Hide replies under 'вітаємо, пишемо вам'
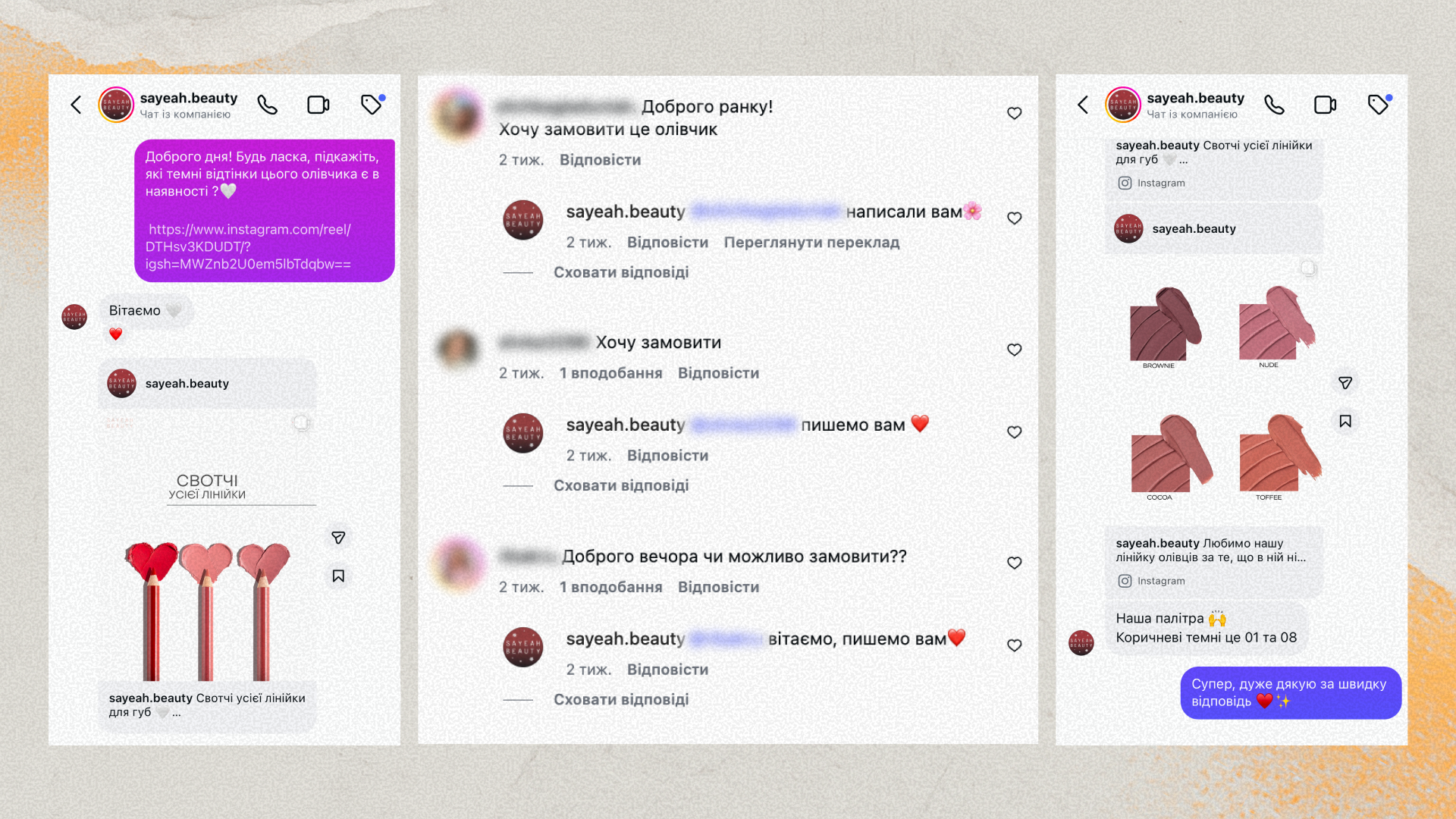This screenshot has width=1456, height=819. point(621,699)
